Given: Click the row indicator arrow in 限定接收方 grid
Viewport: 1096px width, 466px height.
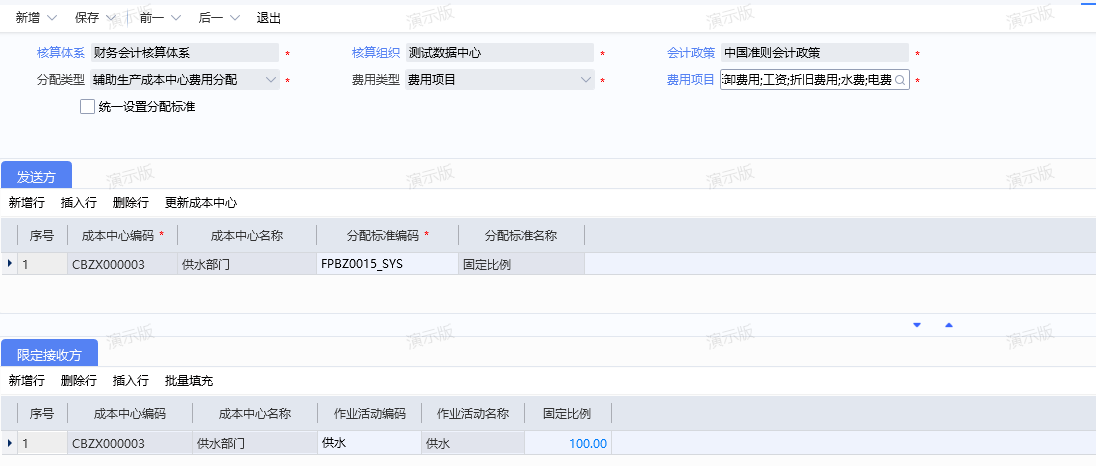Looking at the screenshot, I should click(10, 443).
